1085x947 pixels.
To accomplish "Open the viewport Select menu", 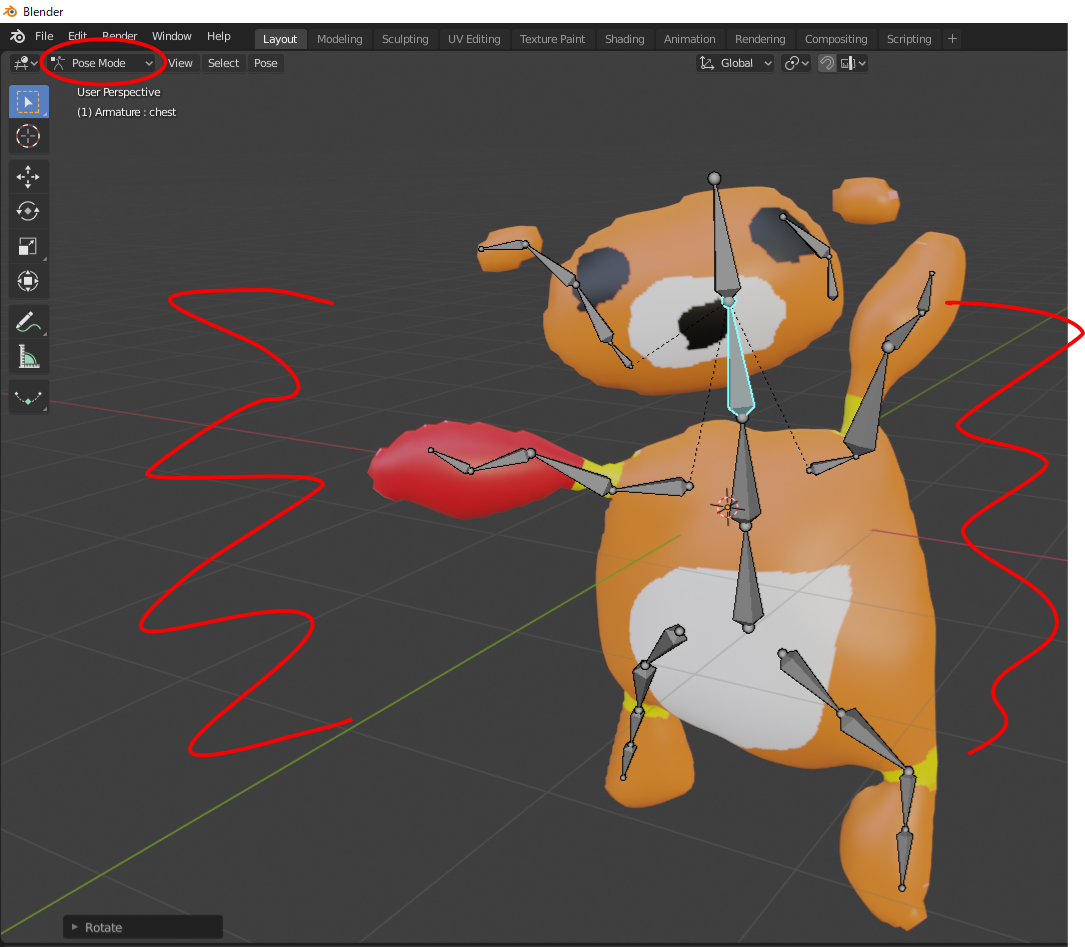I will 224,63.
